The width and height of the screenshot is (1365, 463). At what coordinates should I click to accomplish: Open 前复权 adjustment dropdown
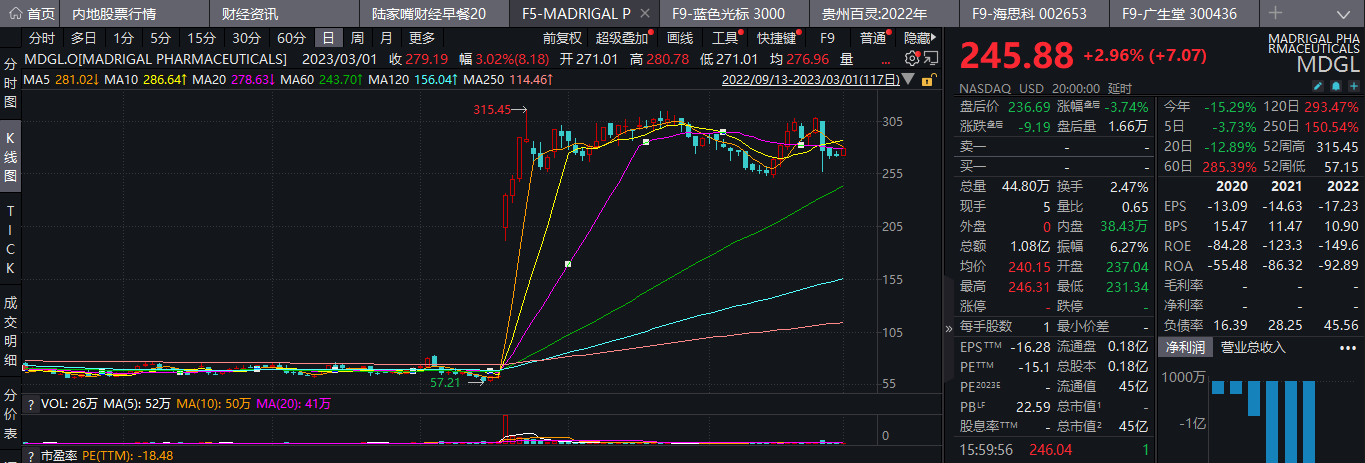[562, 38]
